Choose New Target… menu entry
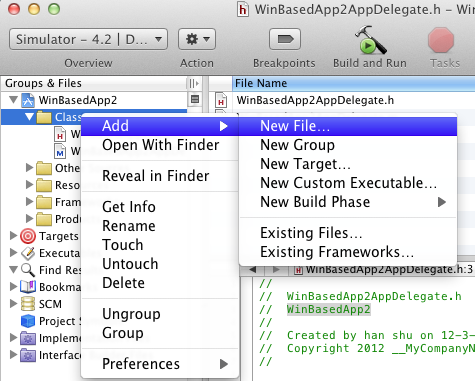The height and width of the screenshot is (381, 475). [348, 164]
